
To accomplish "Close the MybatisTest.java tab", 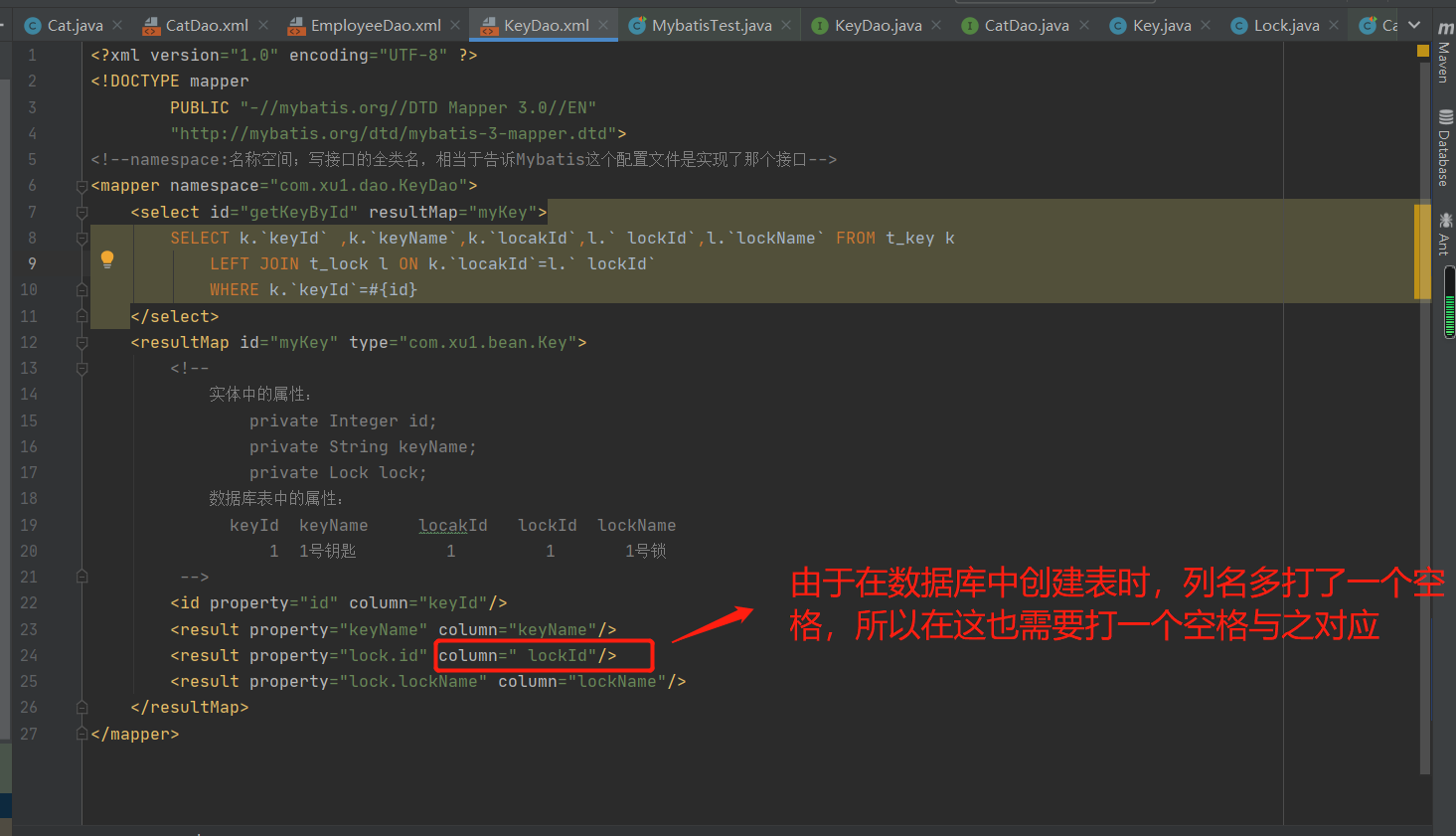I will [x=786, y=25].
